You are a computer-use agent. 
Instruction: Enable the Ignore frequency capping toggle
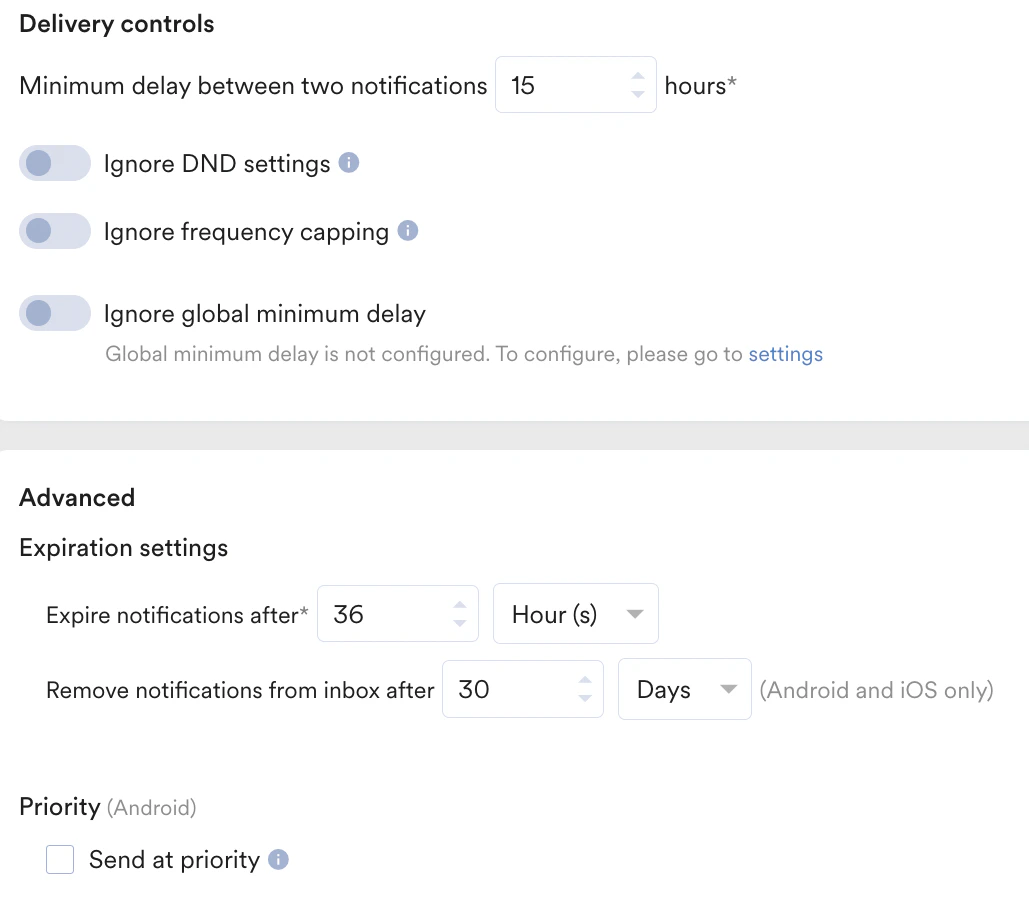pyautogui.click(x=55, y=231)
